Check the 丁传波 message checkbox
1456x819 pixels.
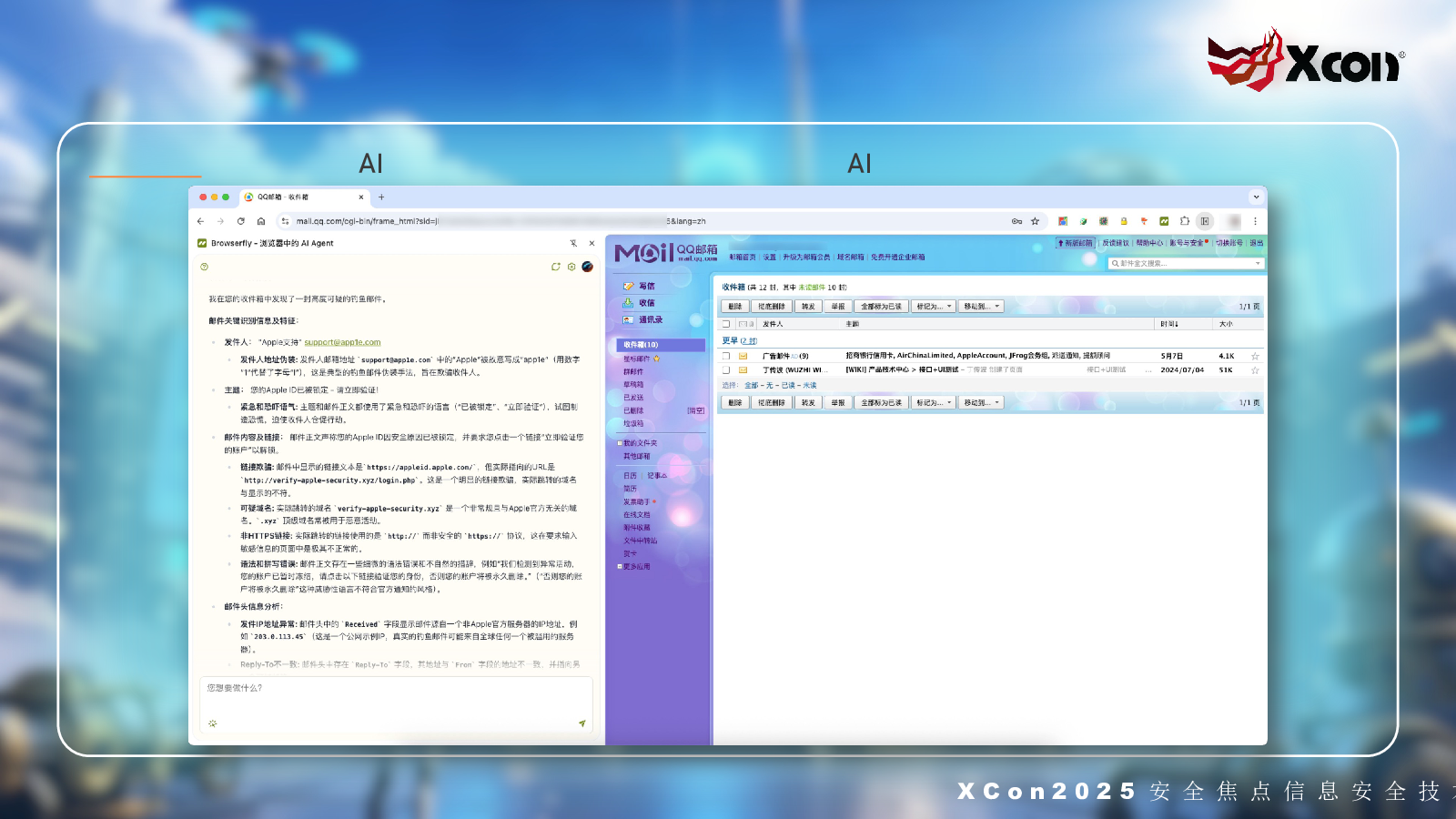(726, 370)
